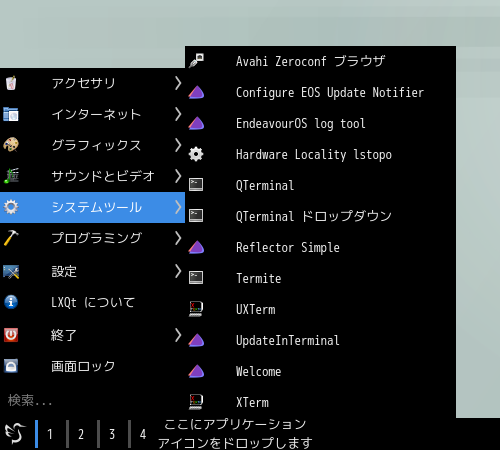Screen dimensions: 500x450
Task: Launch UXTerm entry
Action: coord(320,309)
